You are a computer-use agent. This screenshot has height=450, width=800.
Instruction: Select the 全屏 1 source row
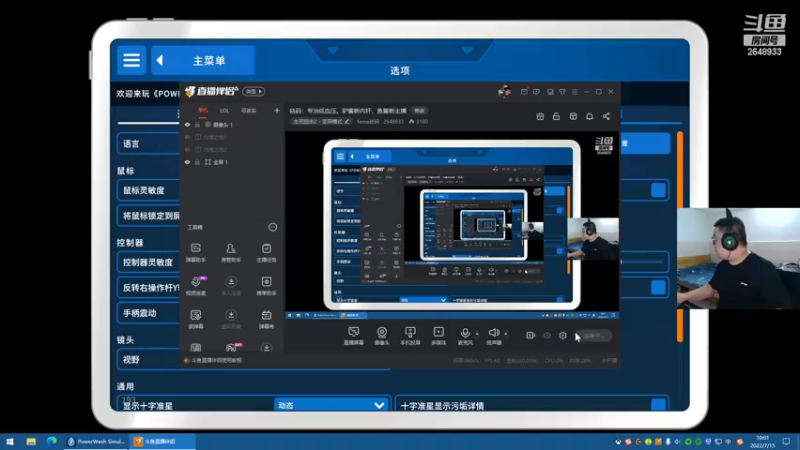232,162
